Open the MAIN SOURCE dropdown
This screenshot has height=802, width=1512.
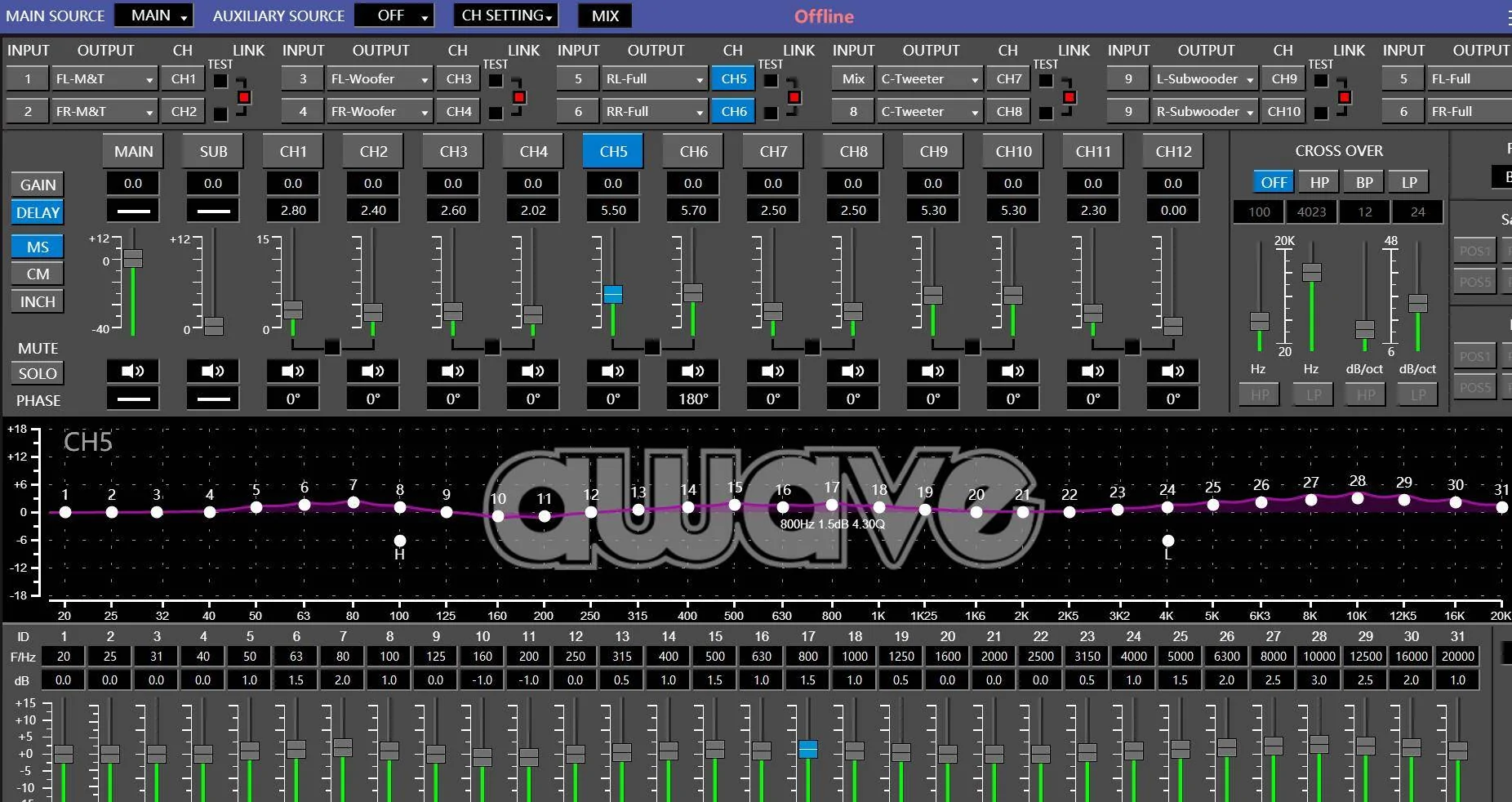153,16
